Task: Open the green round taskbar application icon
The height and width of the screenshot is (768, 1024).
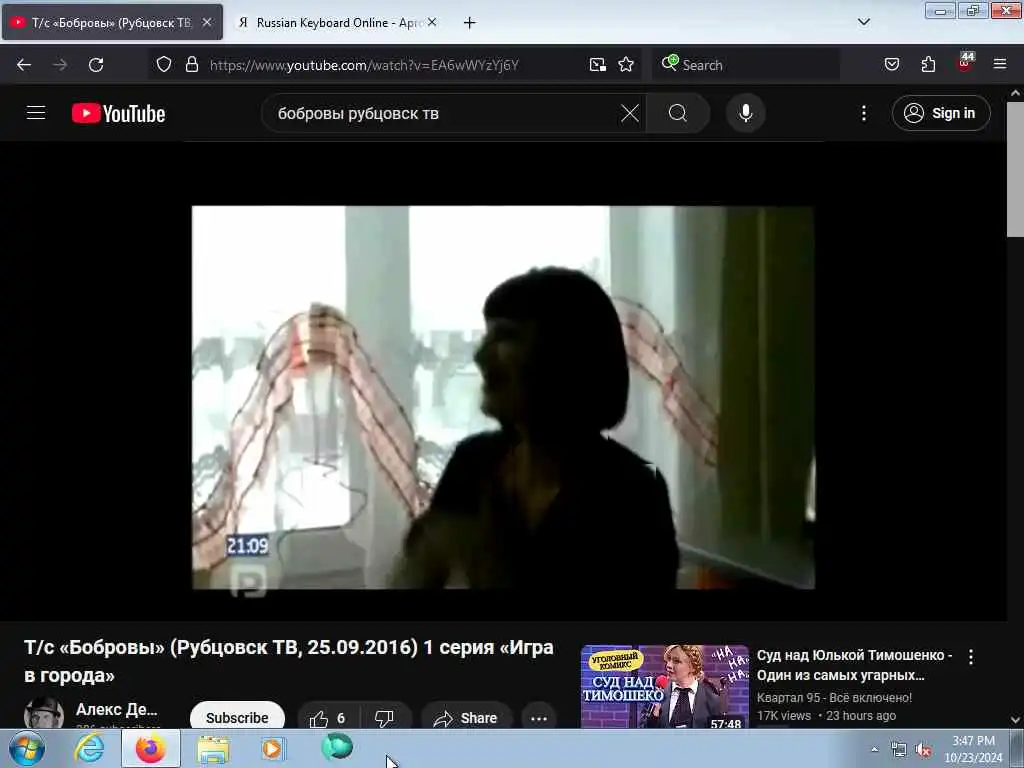Action: click(x=336, y=747)
